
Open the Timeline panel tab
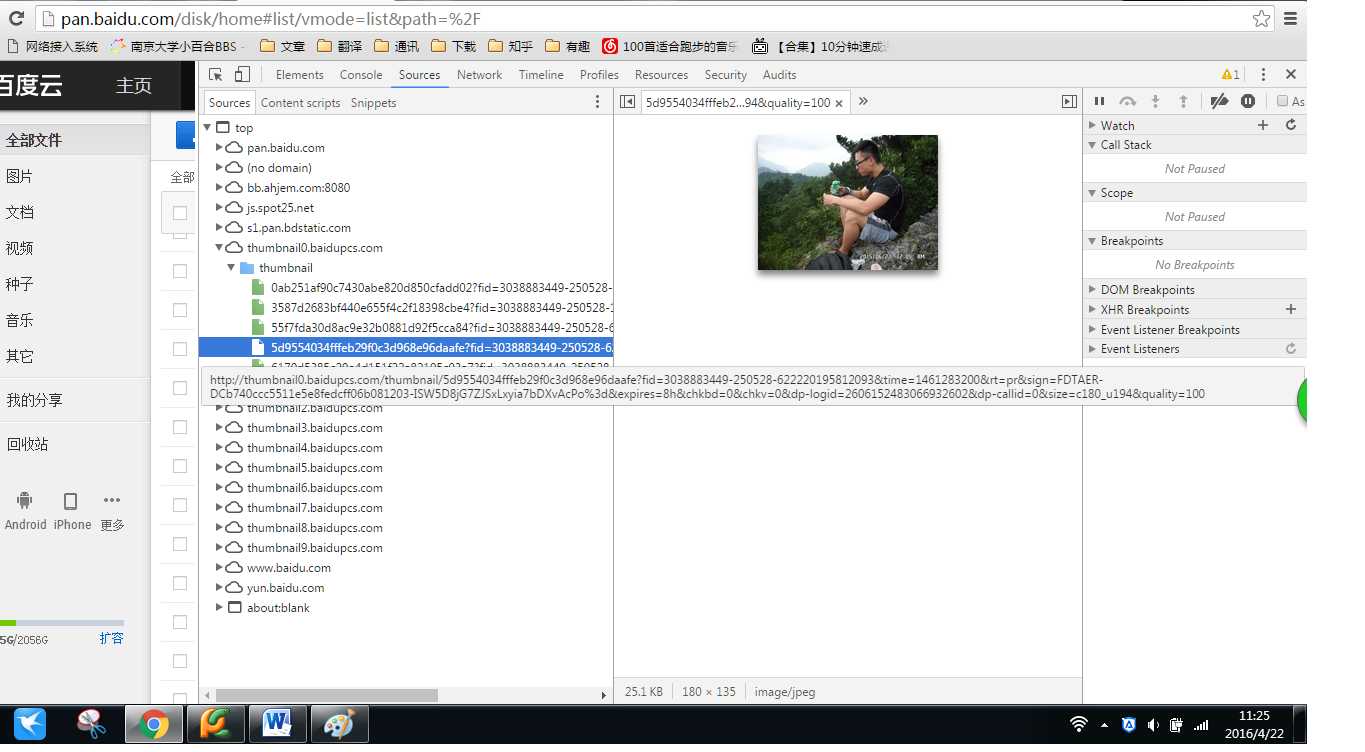point(541,75)
